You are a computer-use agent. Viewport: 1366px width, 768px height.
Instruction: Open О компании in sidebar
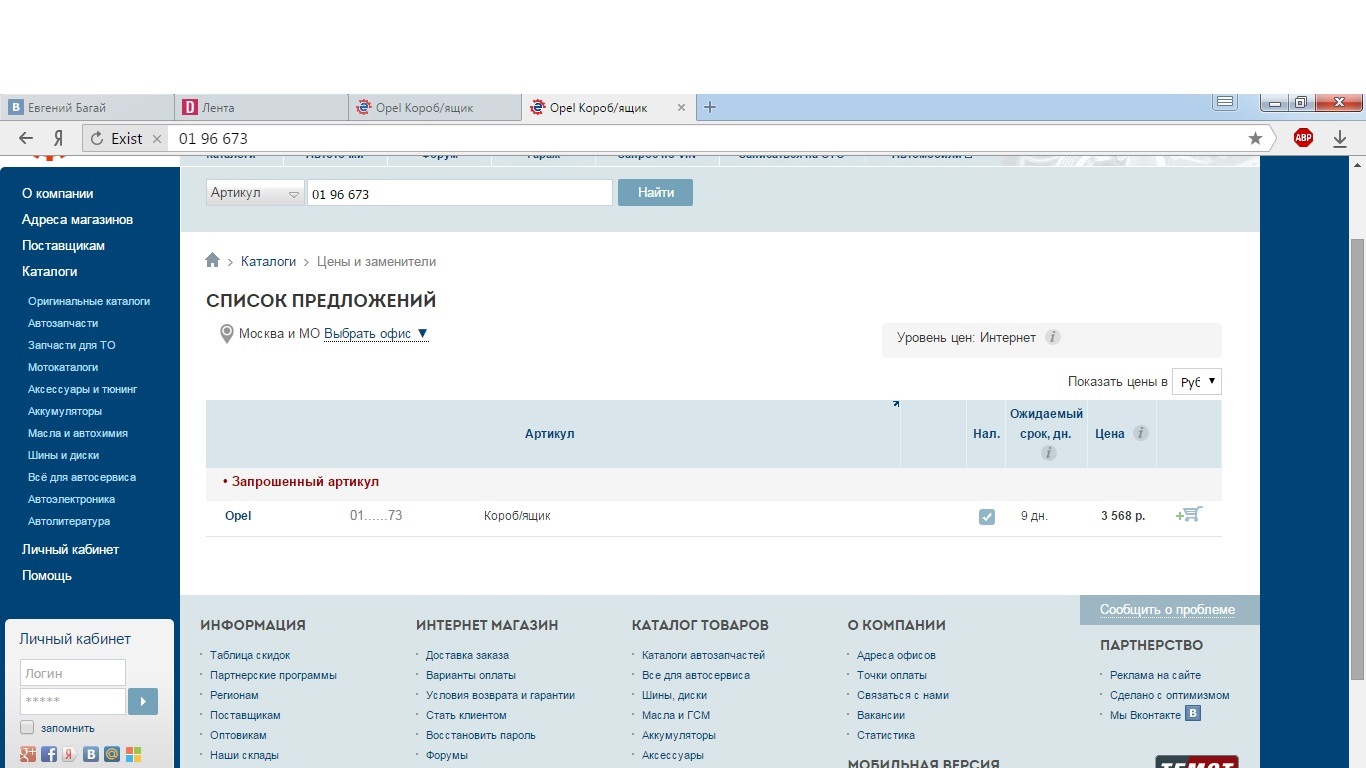tap(57, 193)
